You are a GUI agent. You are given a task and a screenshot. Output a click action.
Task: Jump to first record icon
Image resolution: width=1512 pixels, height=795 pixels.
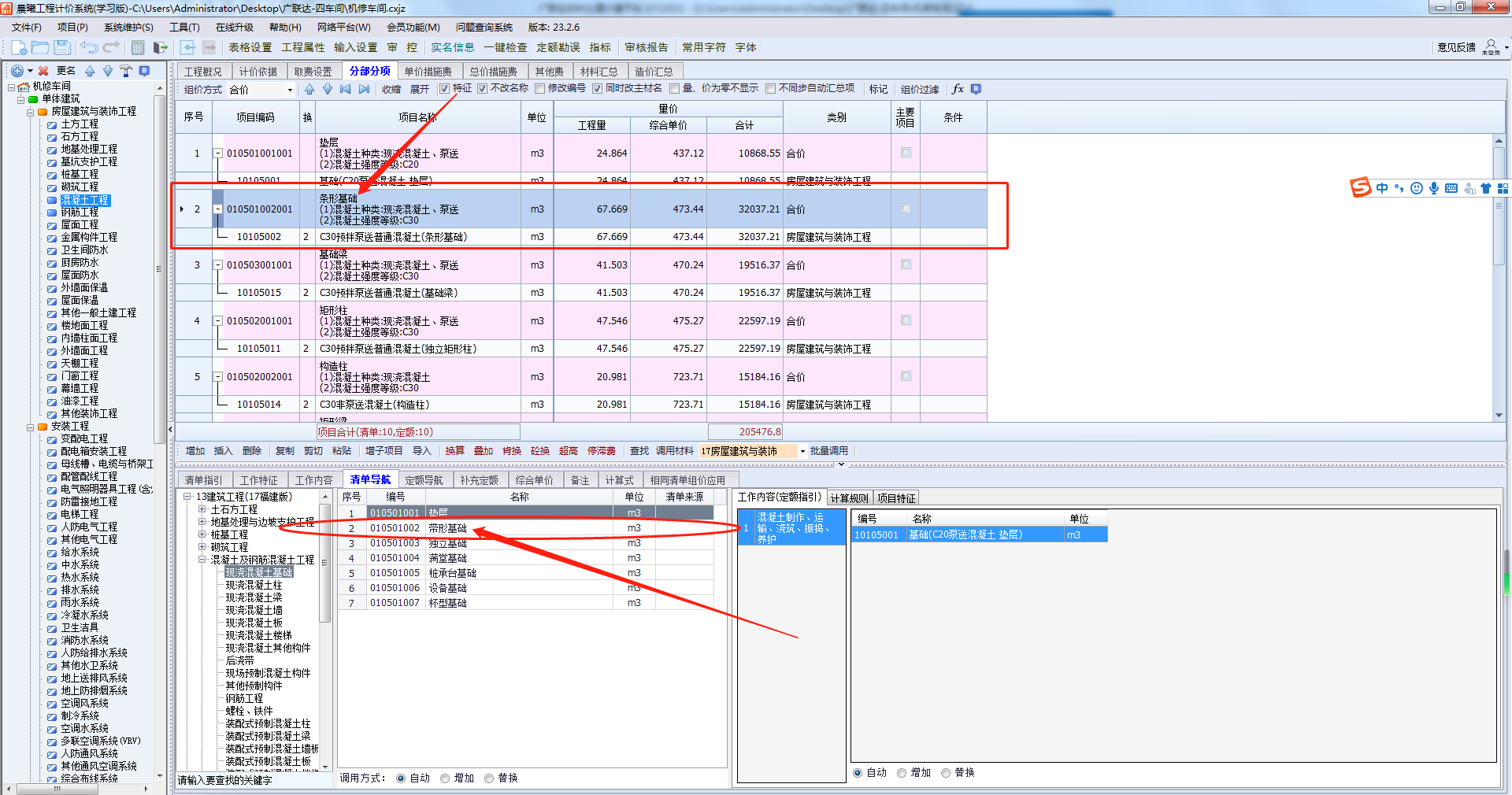pos(346,89)
